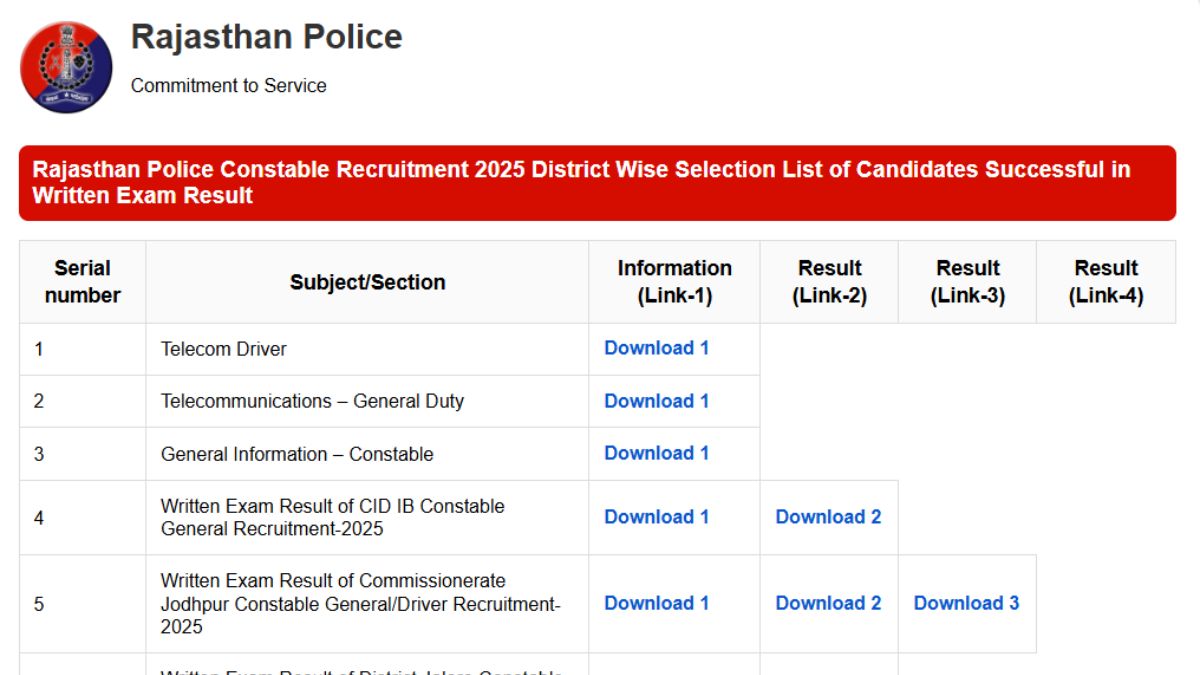
Task: Click the Commitment to Service tagline
Action: [228, 86]
